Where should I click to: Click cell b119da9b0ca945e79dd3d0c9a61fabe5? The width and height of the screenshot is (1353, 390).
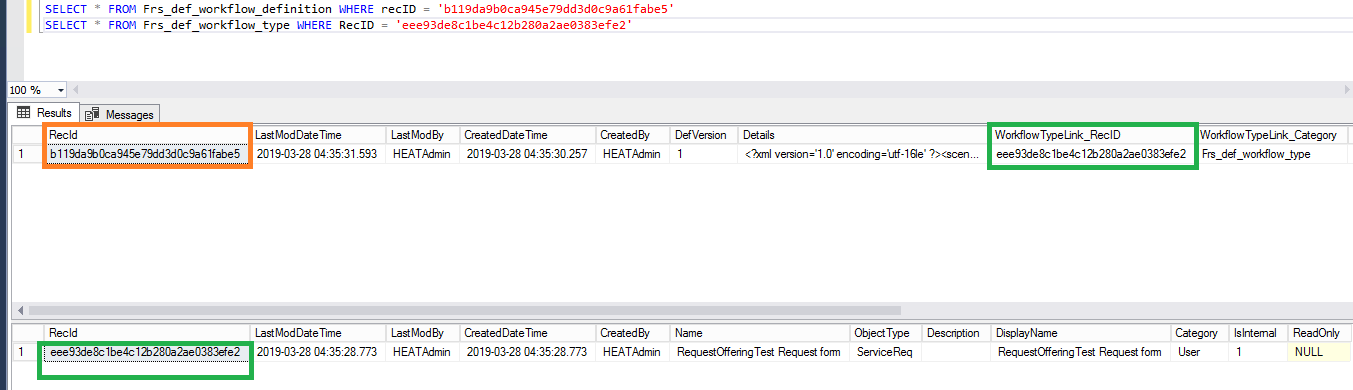147,154
